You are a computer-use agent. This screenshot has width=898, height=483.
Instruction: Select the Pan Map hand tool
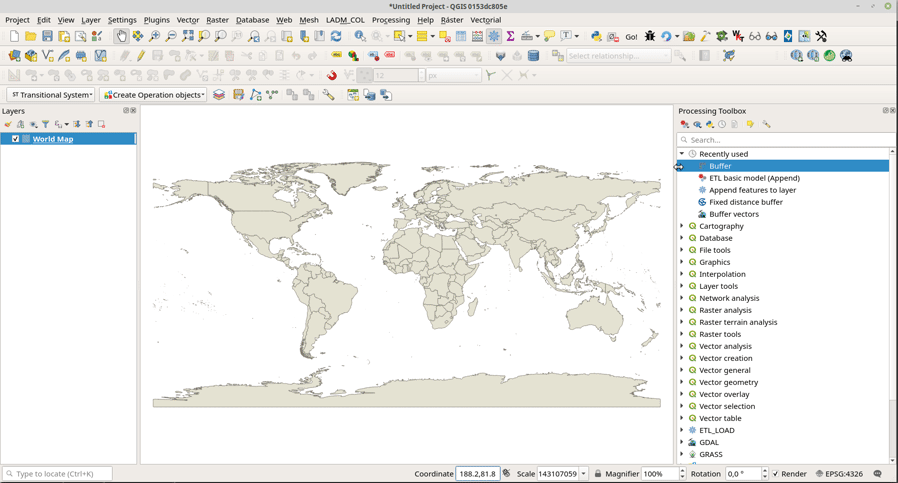(x=121, y=36)
